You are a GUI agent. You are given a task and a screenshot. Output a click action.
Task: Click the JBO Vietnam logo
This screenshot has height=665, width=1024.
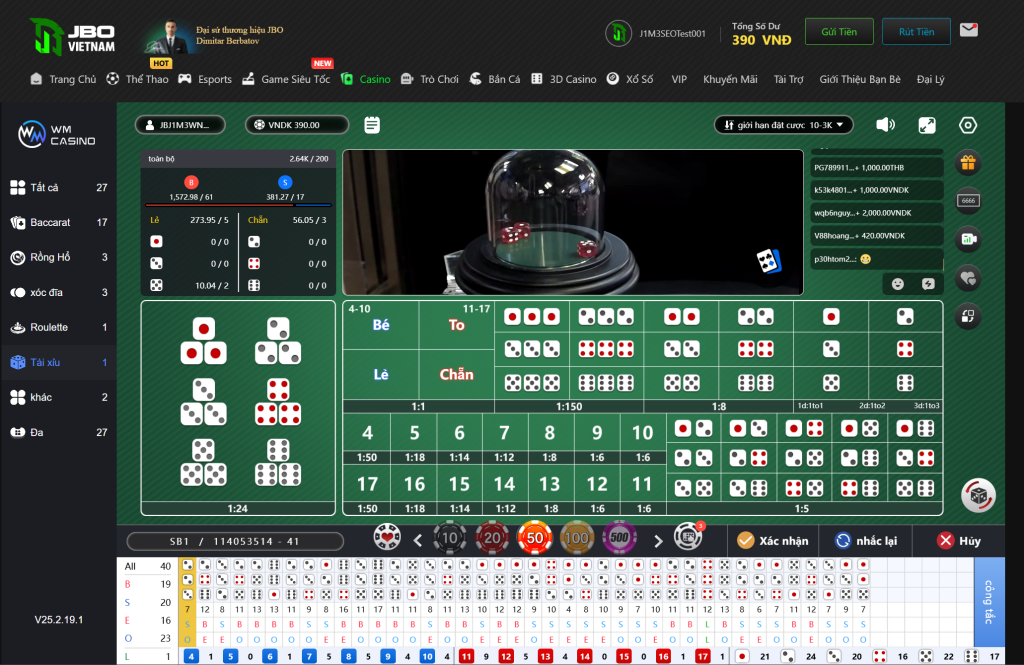[72, 37]
